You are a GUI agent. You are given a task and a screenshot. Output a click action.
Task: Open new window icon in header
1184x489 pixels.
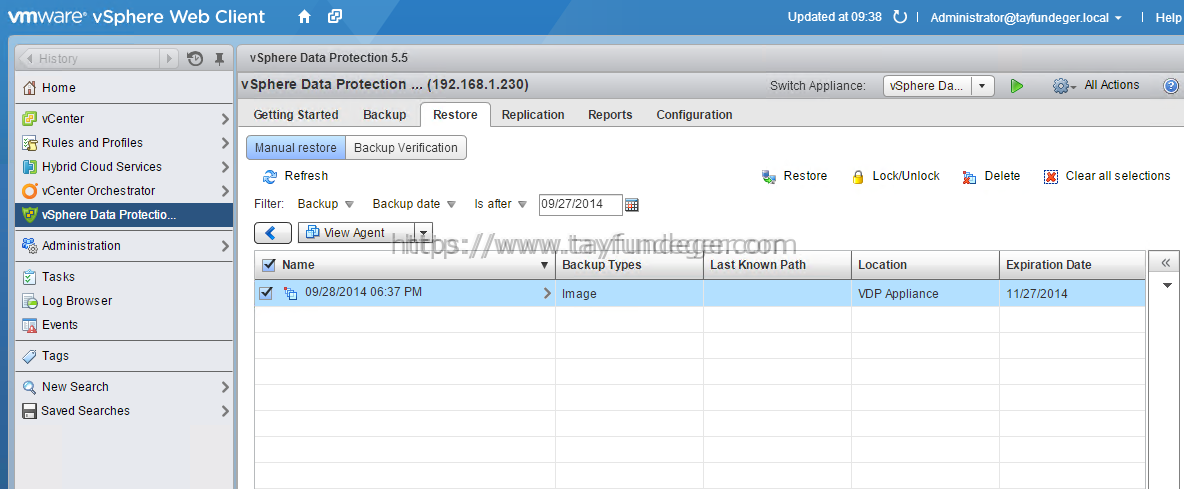pyautogui.click(x=335, y=17)
